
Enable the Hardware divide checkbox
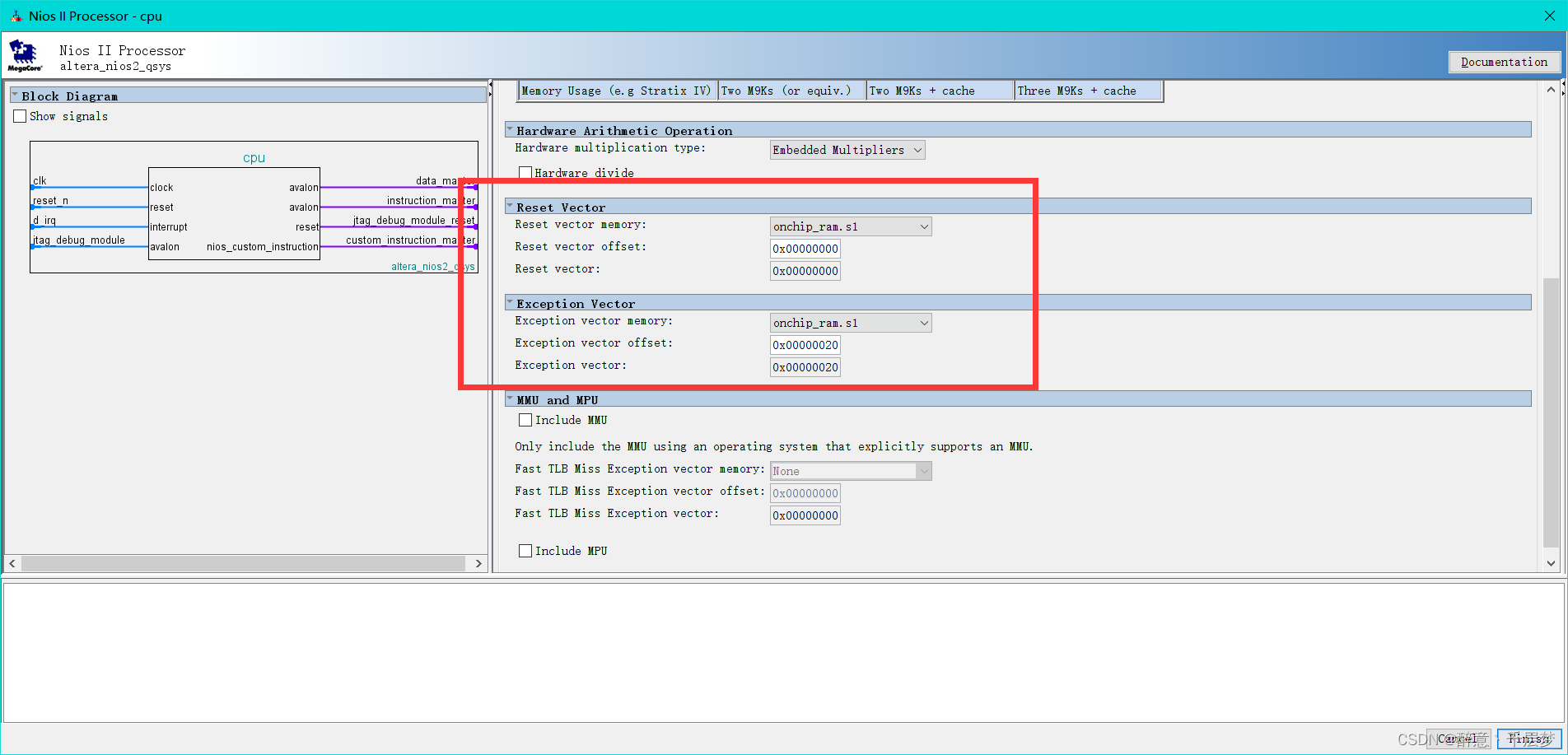click(525, 172)
